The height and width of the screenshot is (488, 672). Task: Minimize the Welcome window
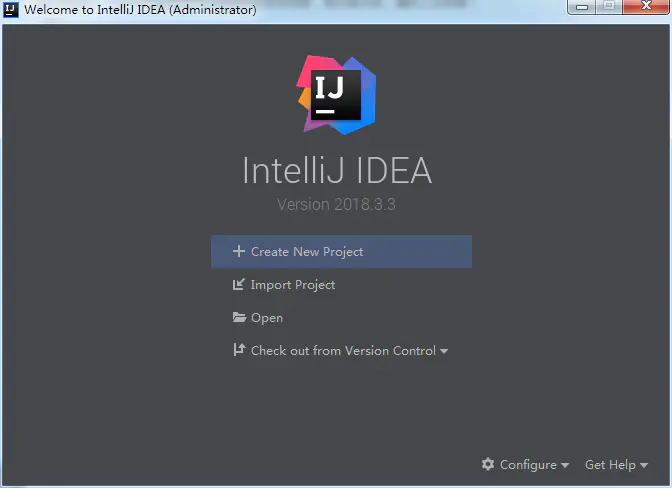pos(582,7)
